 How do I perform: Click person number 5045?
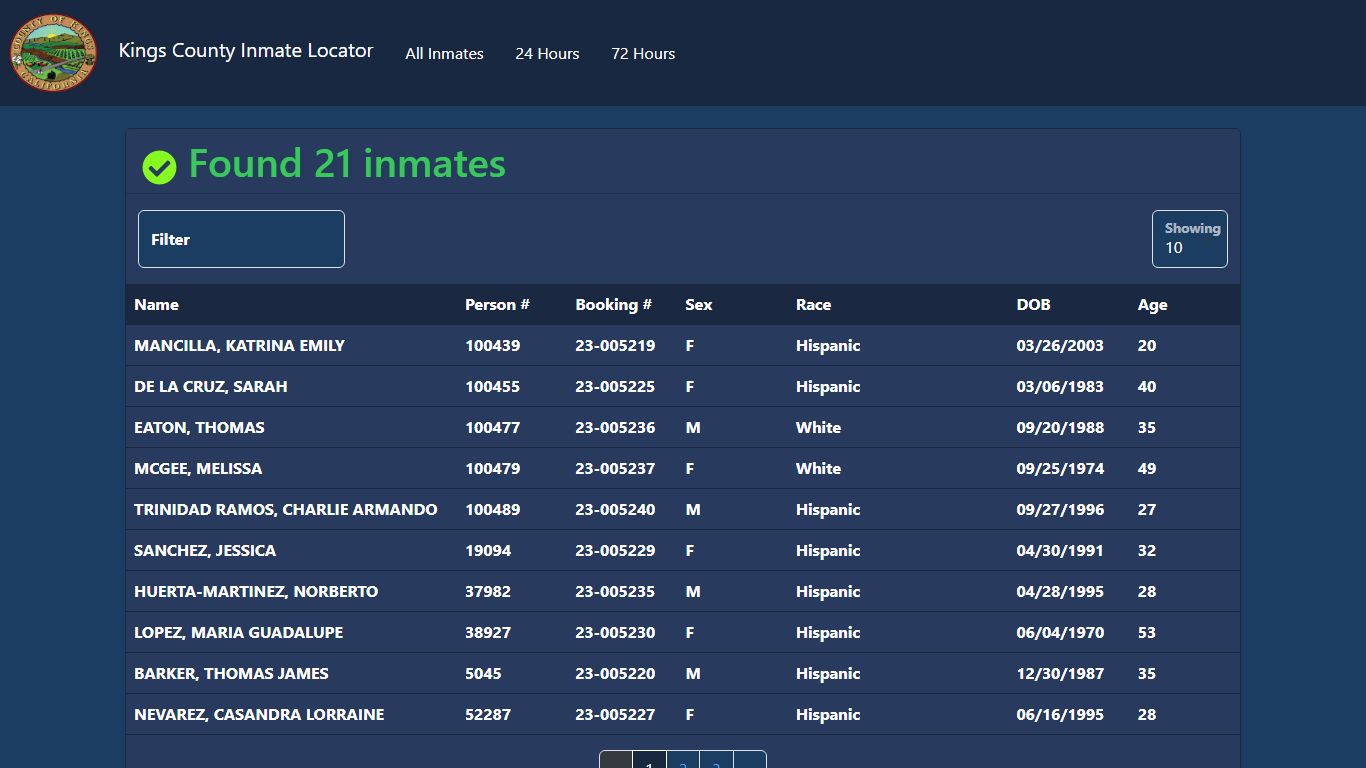pos(483,674)
